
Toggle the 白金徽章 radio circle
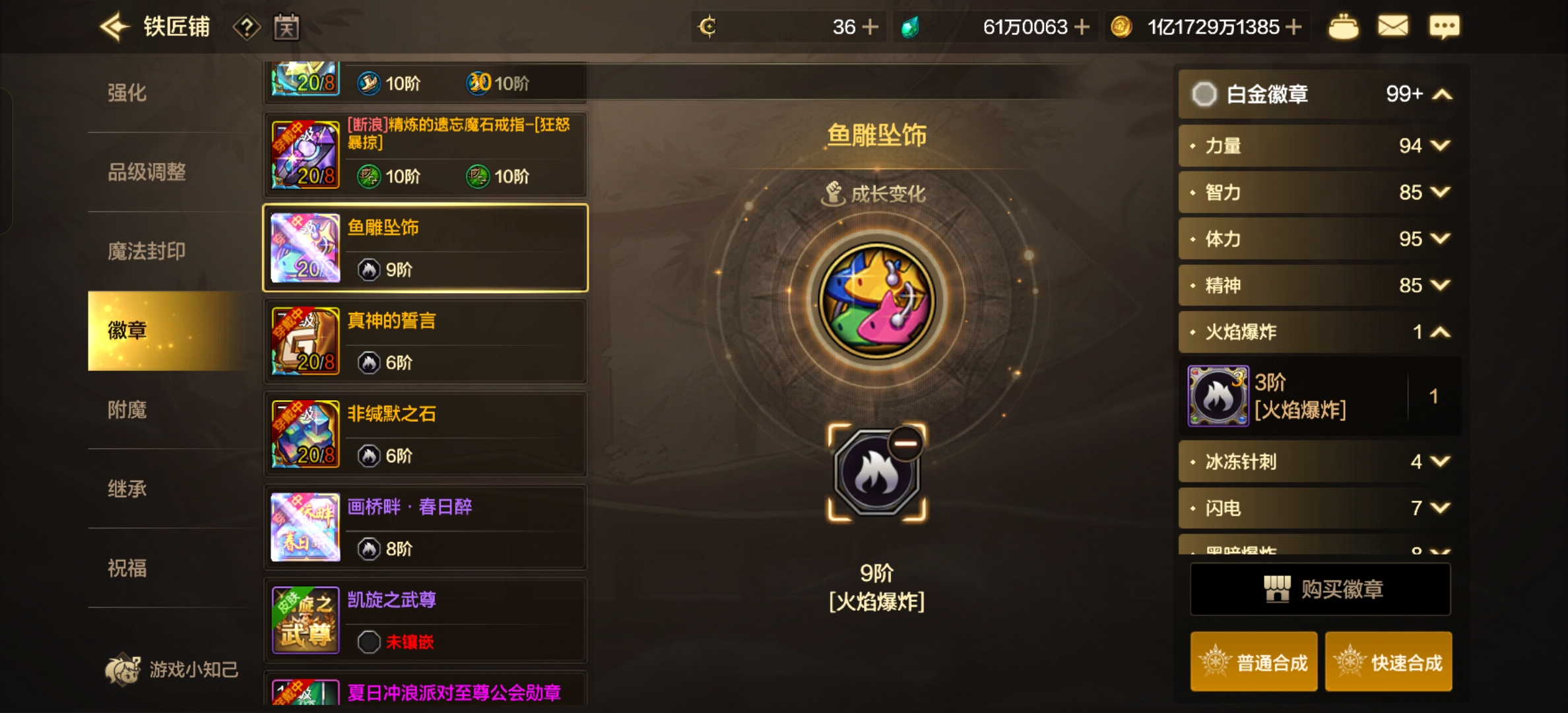click(1204, 94)
